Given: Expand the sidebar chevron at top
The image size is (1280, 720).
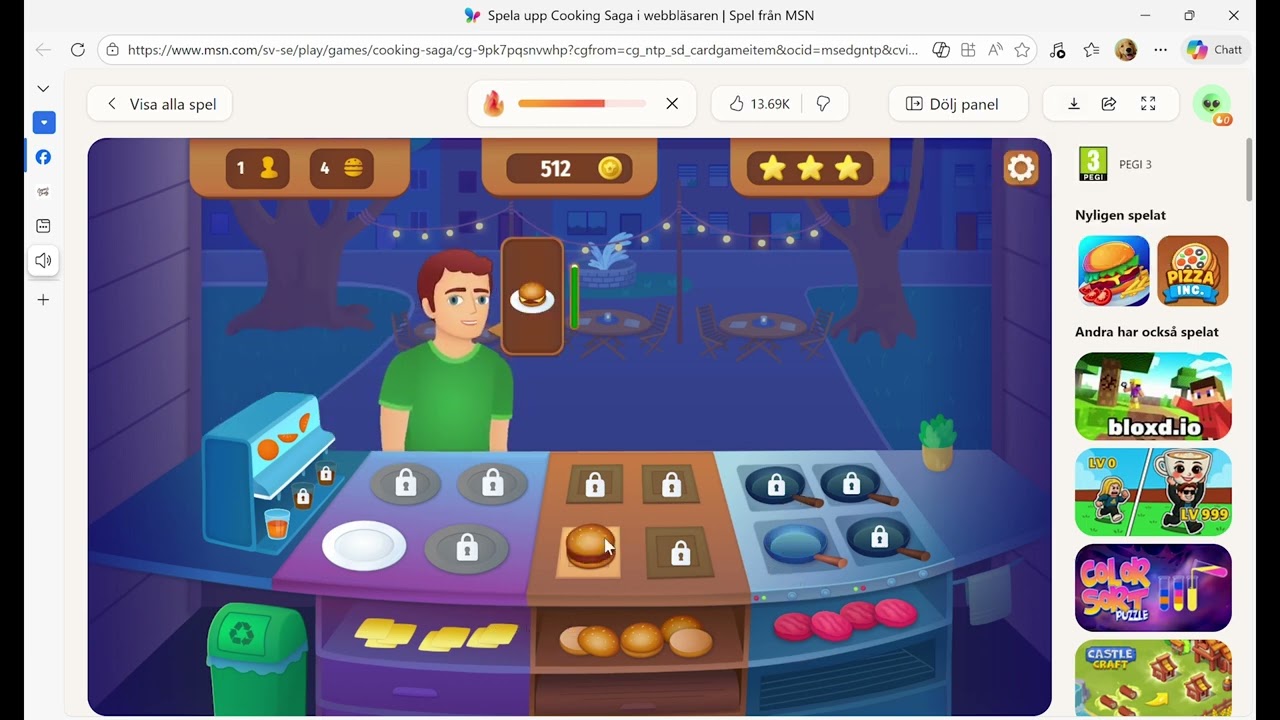Looking at the screenshot, I should click(x=43, y=88).
